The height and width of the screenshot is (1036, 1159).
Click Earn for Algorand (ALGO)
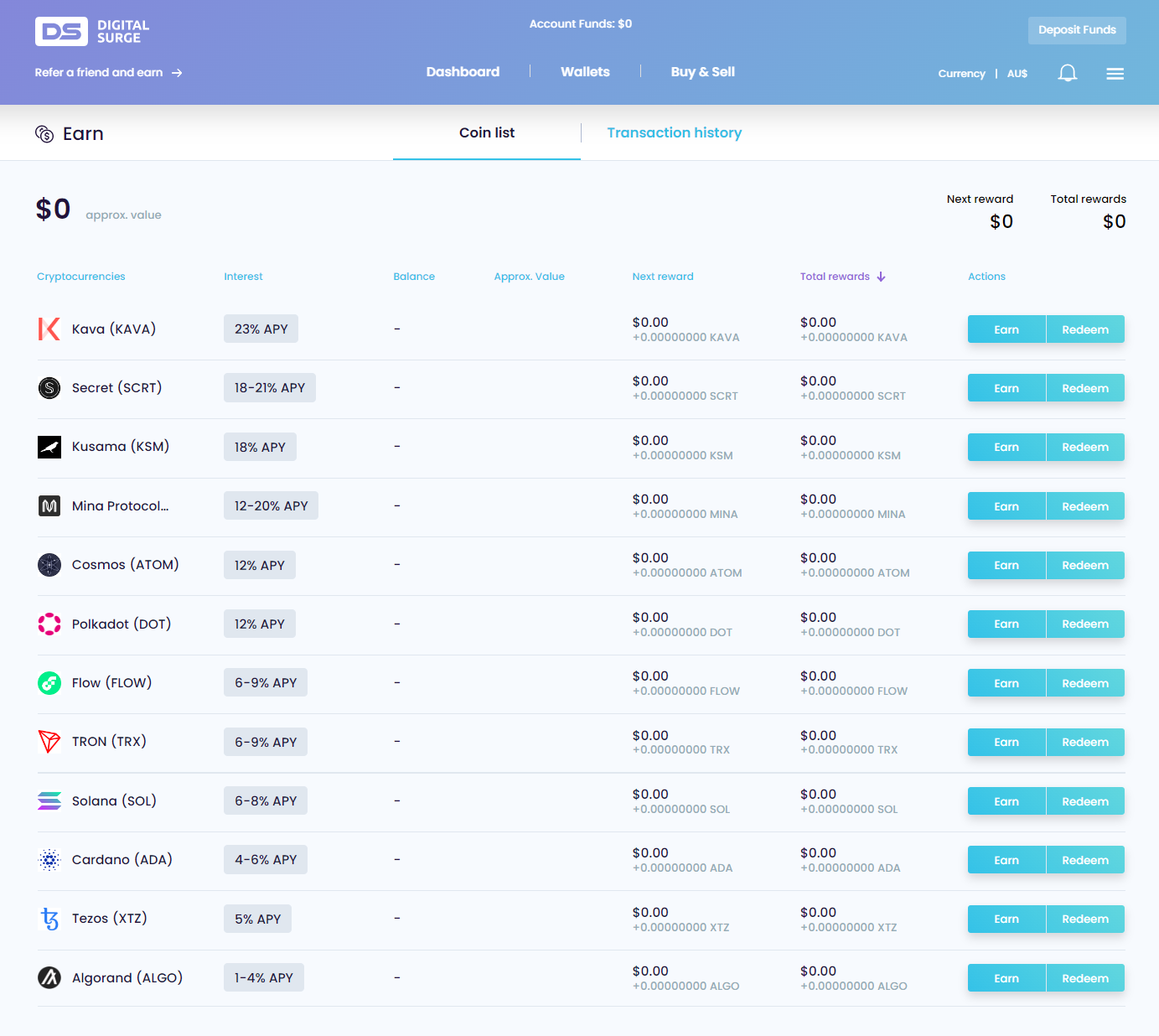[1006, 978]
